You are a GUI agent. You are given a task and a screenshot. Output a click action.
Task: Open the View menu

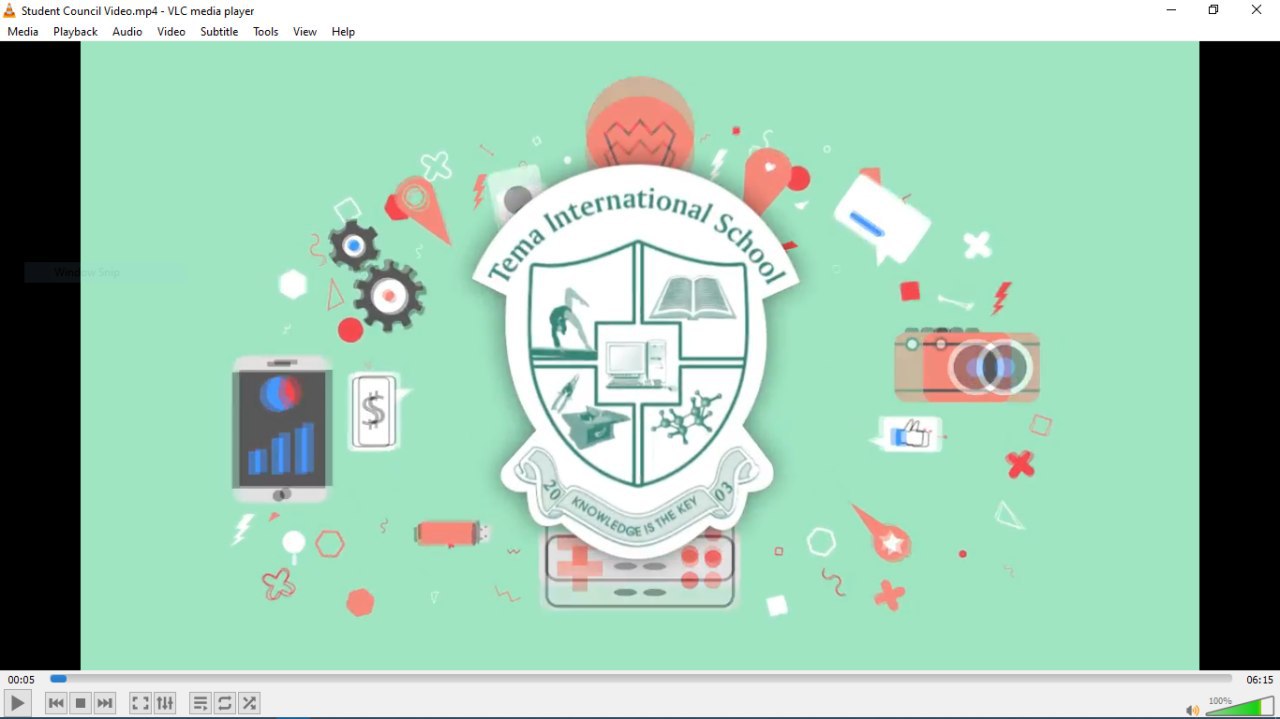pos(305,32)
